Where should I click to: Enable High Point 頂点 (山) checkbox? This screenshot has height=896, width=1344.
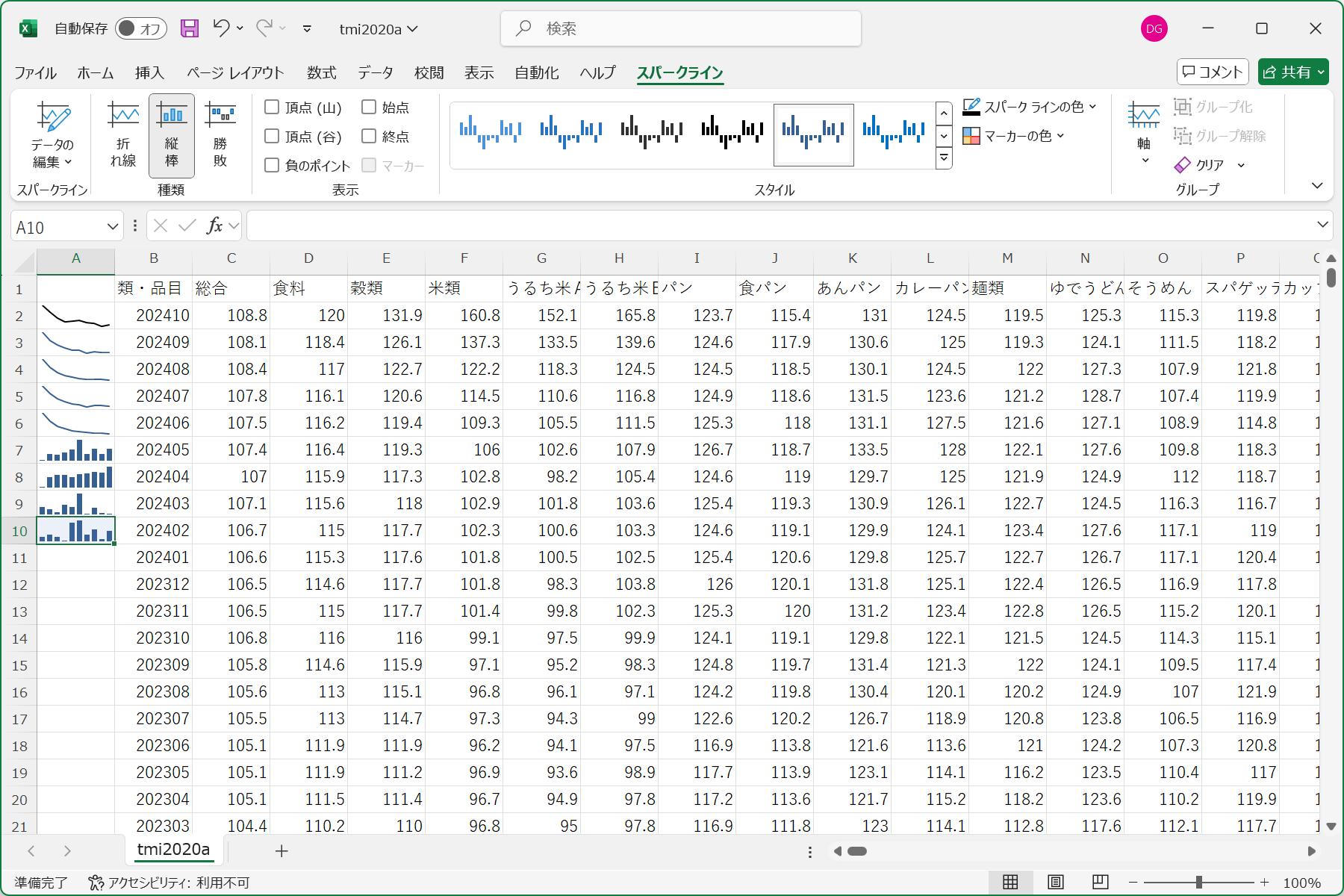pos(272,108)
